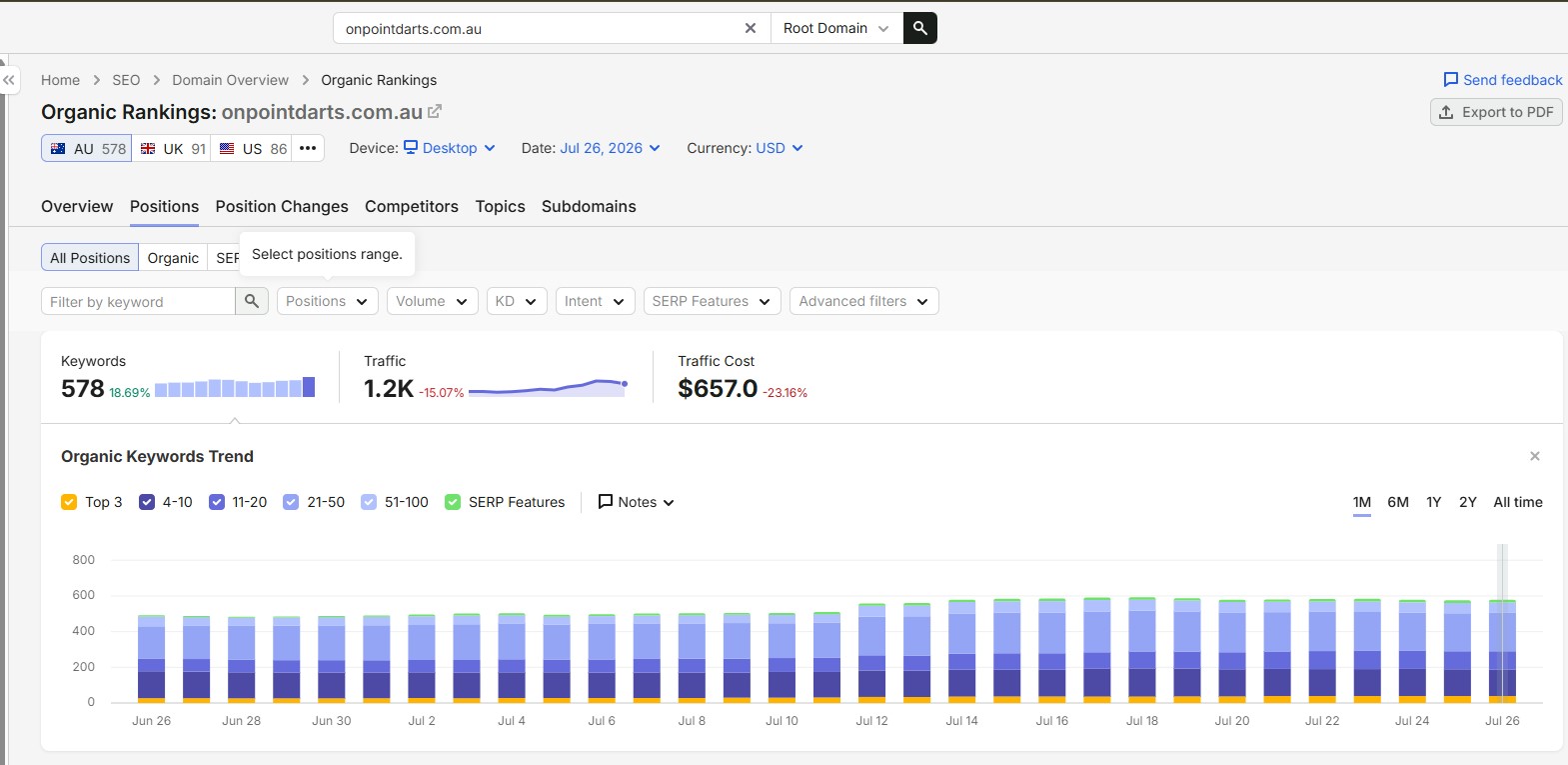Select the All Positions segment
Image resolution: width=1568 pixels, height=765 pixels.
pyautogui.click(x=90, y=258)
